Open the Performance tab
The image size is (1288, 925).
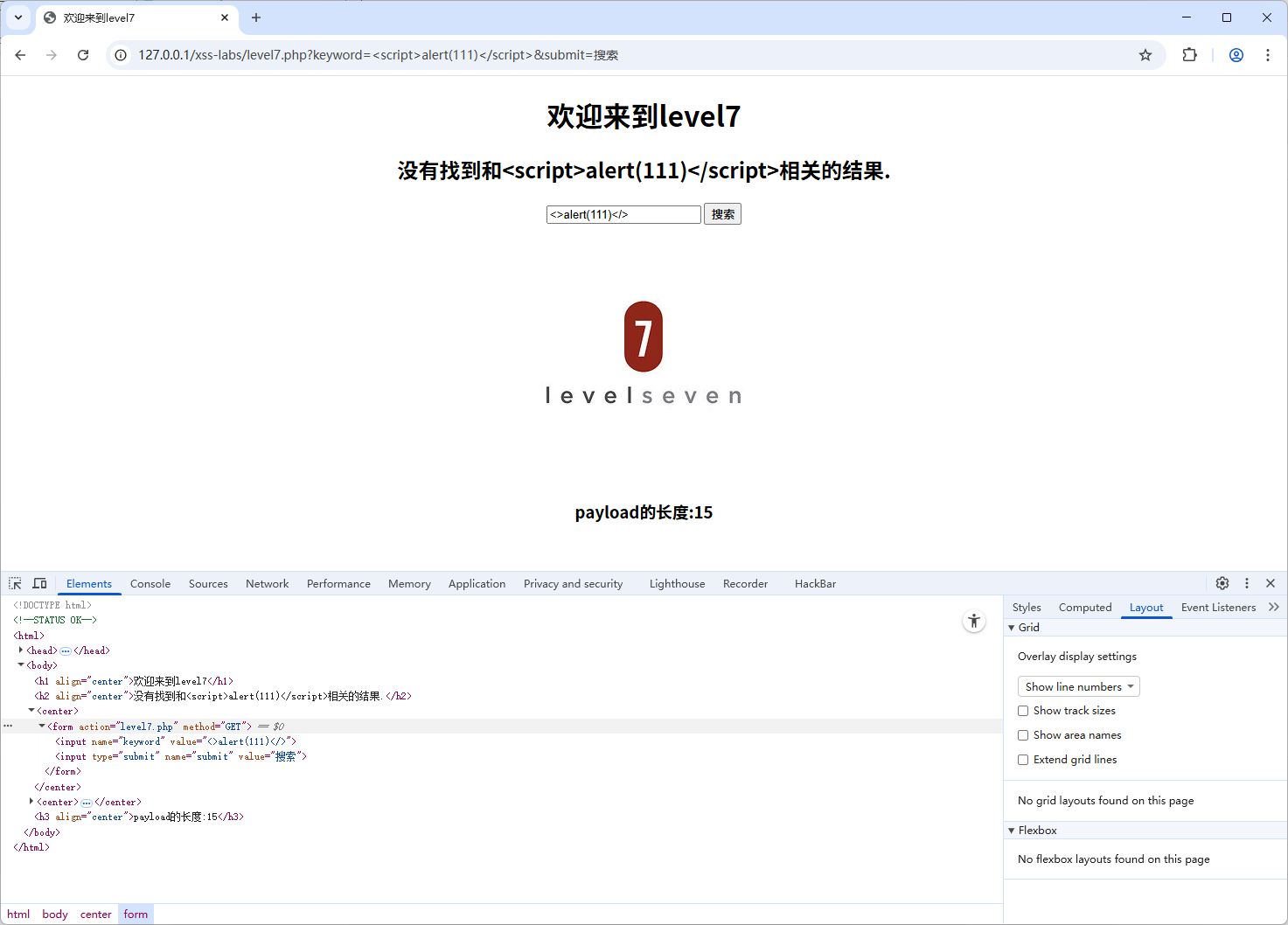[x=338, y=584]
